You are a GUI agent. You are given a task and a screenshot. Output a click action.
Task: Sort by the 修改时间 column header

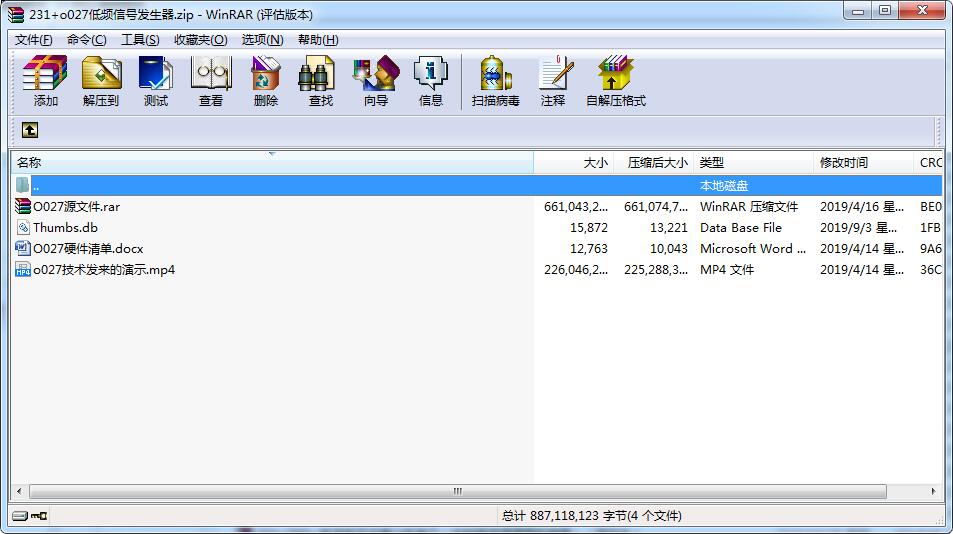pyautogui.click(x=863, y=163)
